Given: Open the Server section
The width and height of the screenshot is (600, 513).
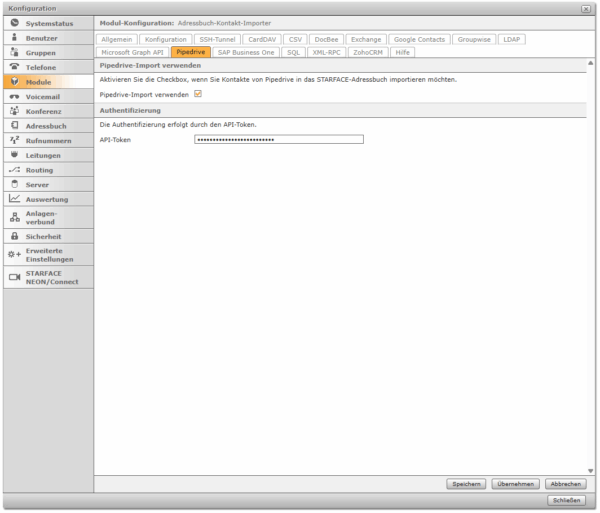Looking at the screenshot, I should pos(49,184).
